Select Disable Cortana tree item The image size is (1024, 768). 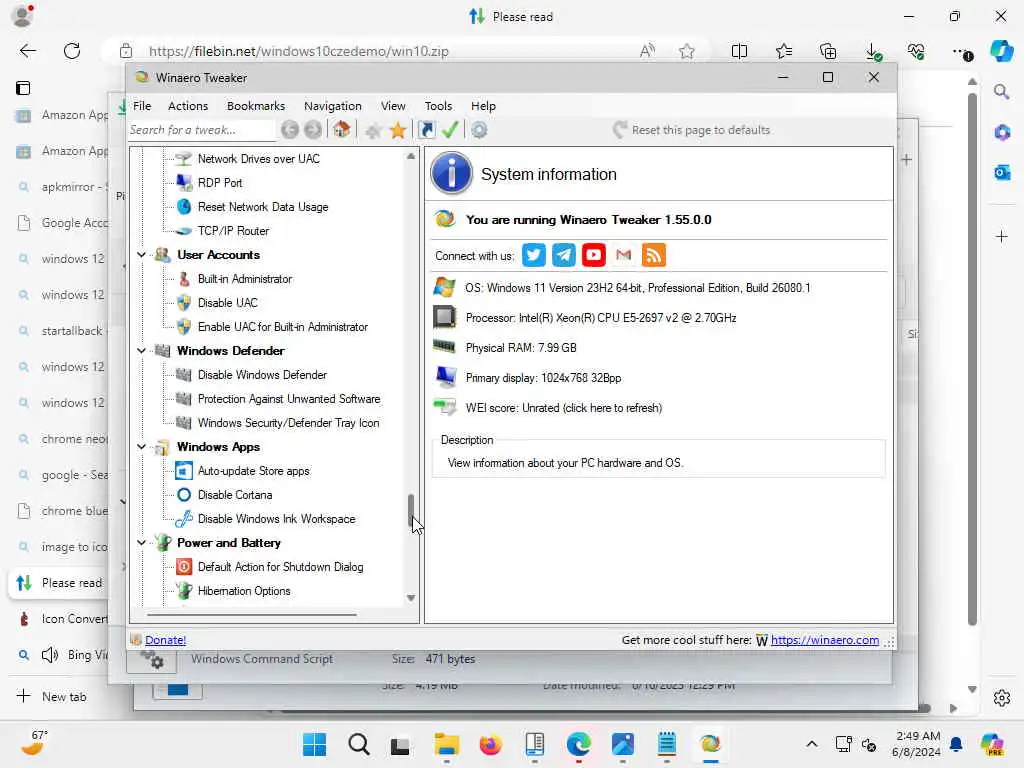pos(234,495)
